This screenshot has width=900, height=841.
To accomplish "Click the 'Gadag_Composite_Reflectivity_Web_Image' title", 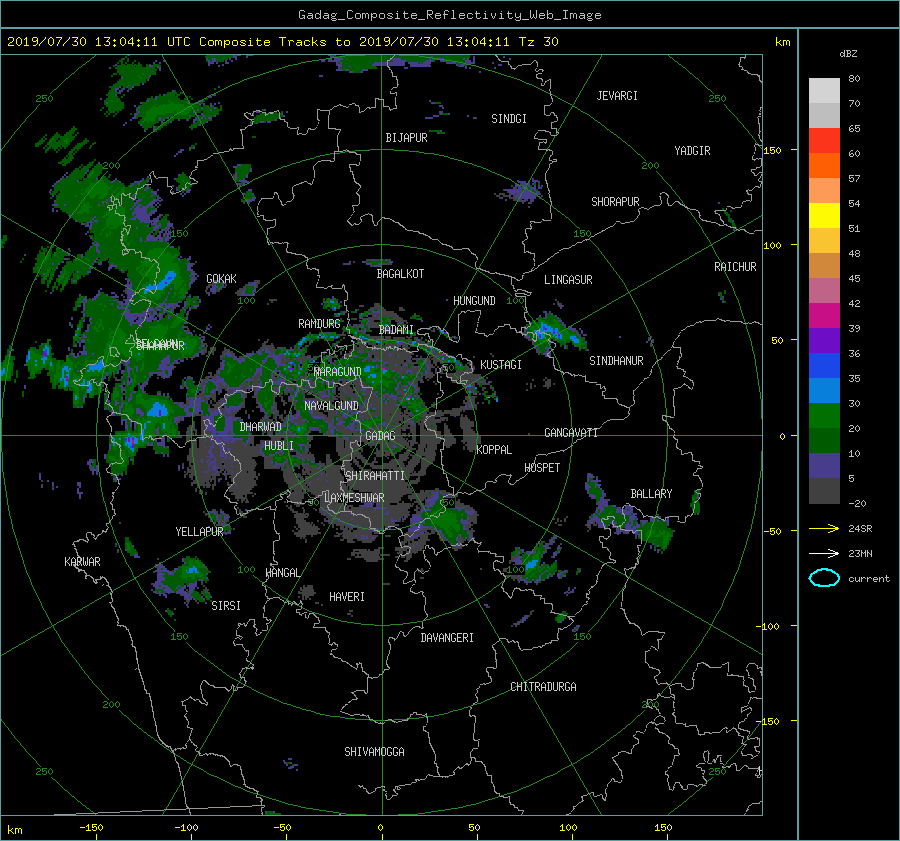I will click(449, 15).
